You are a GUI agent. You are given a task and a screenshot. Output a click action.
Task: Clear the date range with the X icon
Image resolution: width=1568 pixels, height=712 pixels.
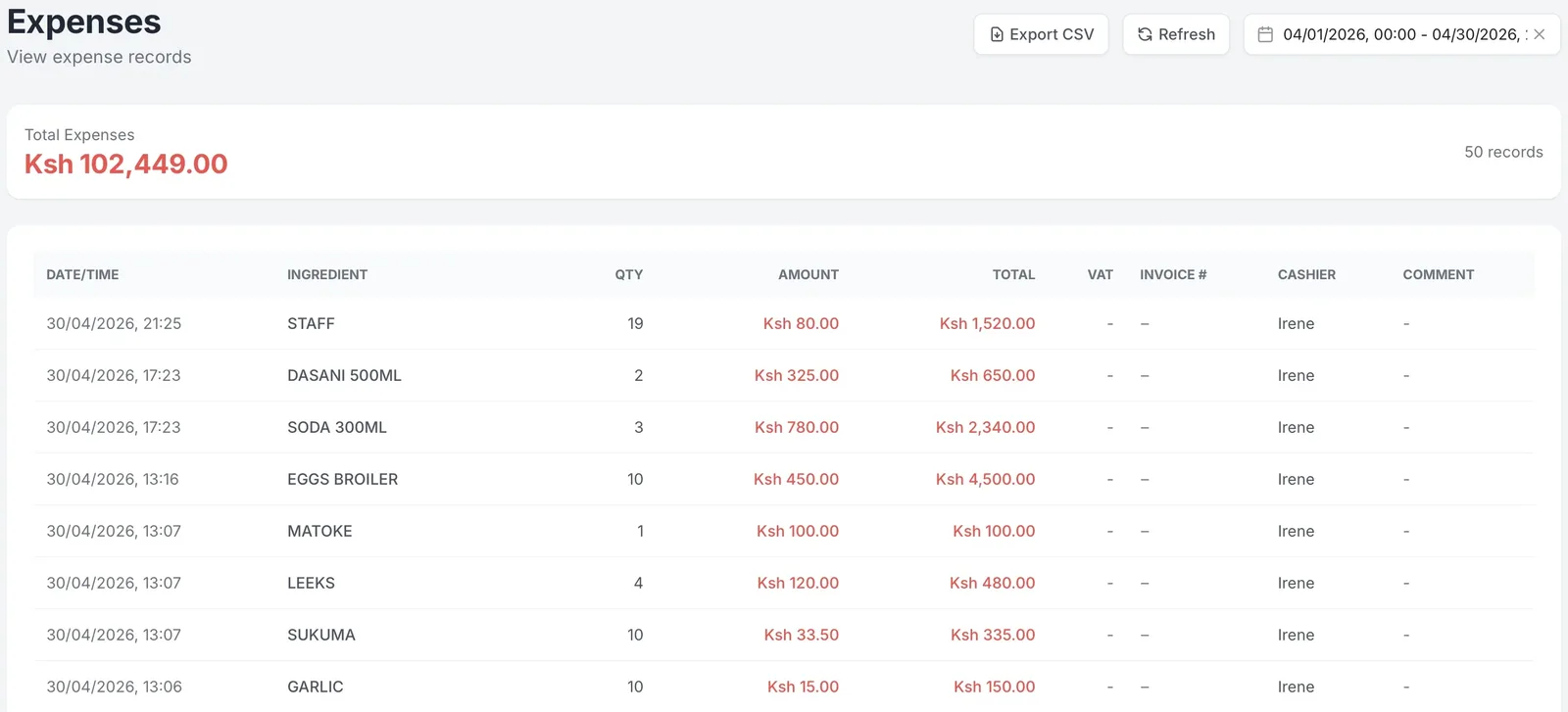click(x=1540, y=34)
